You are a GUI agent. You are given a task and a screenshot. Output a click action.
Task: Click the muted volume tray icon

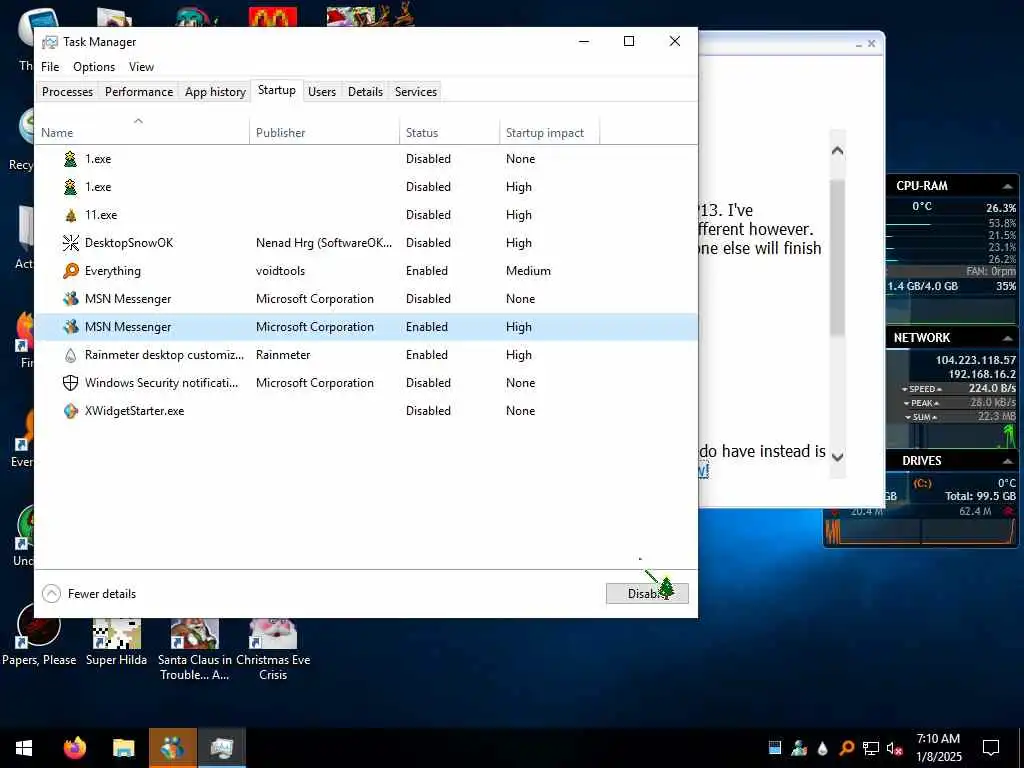pos(894,748)
